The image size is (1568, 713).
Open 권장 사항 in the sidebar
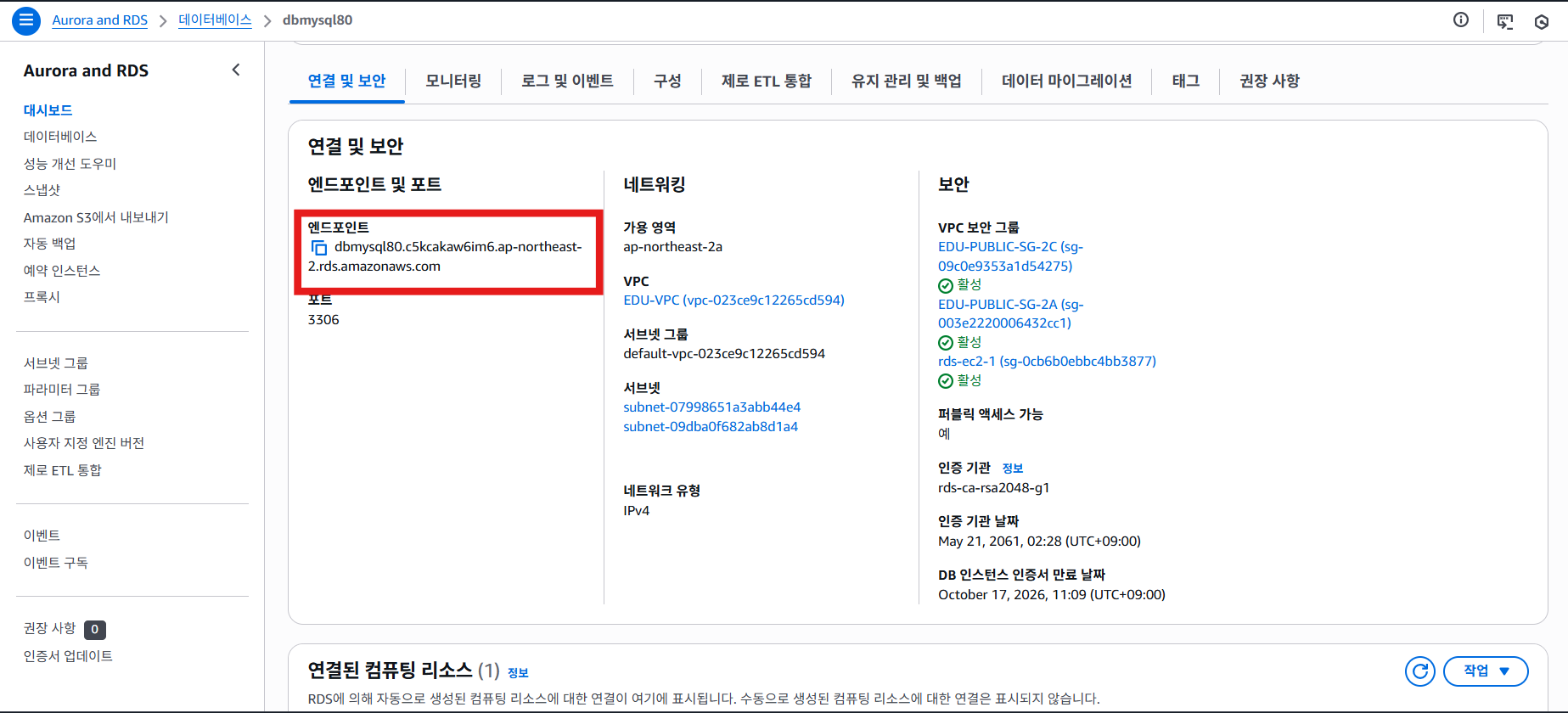coord(49,628)
